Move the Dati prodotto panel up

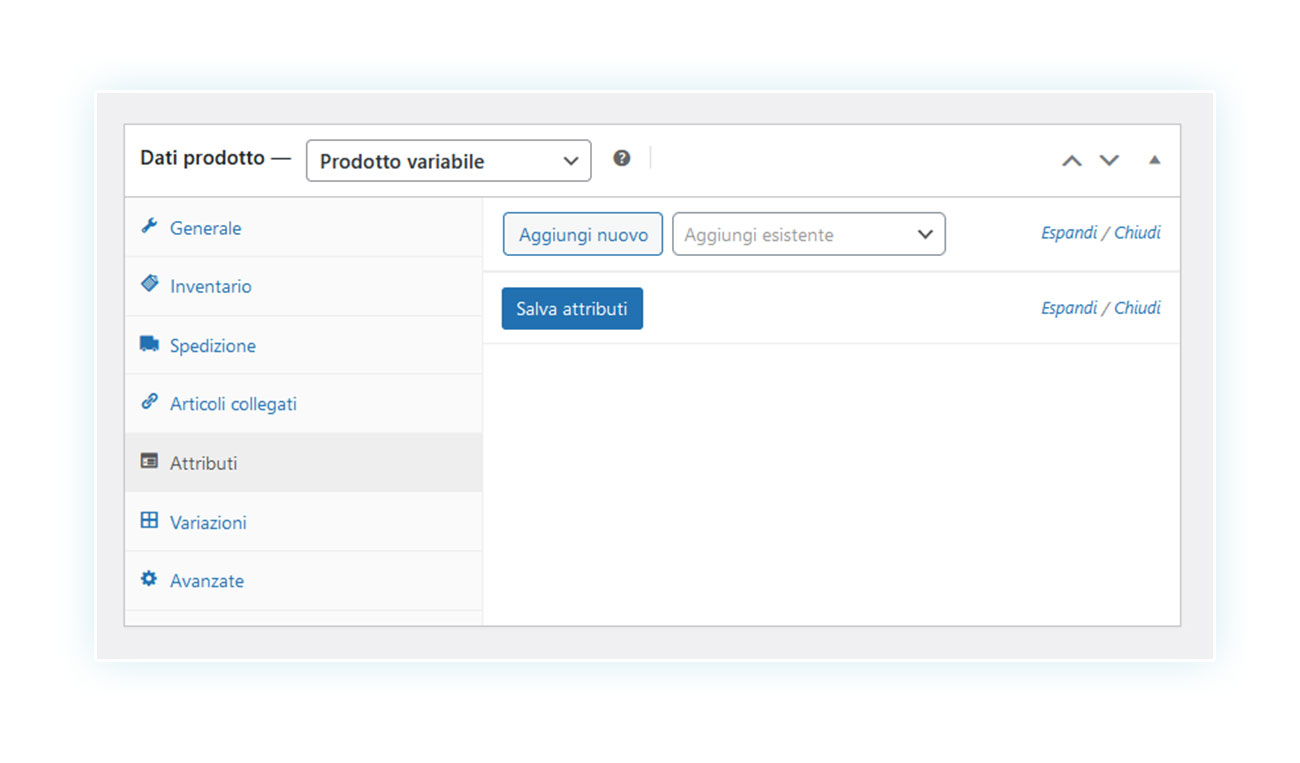click(x=1071, y=160)
